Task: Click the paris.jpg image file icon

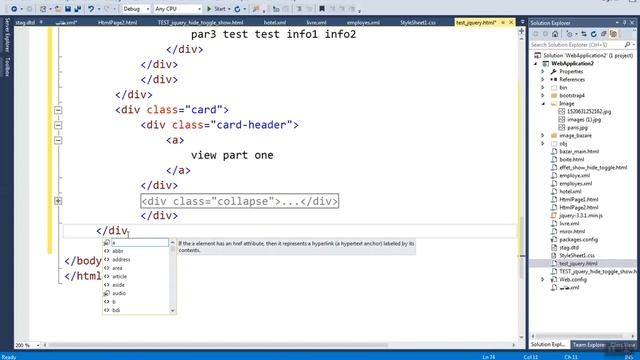Action: 562,128
